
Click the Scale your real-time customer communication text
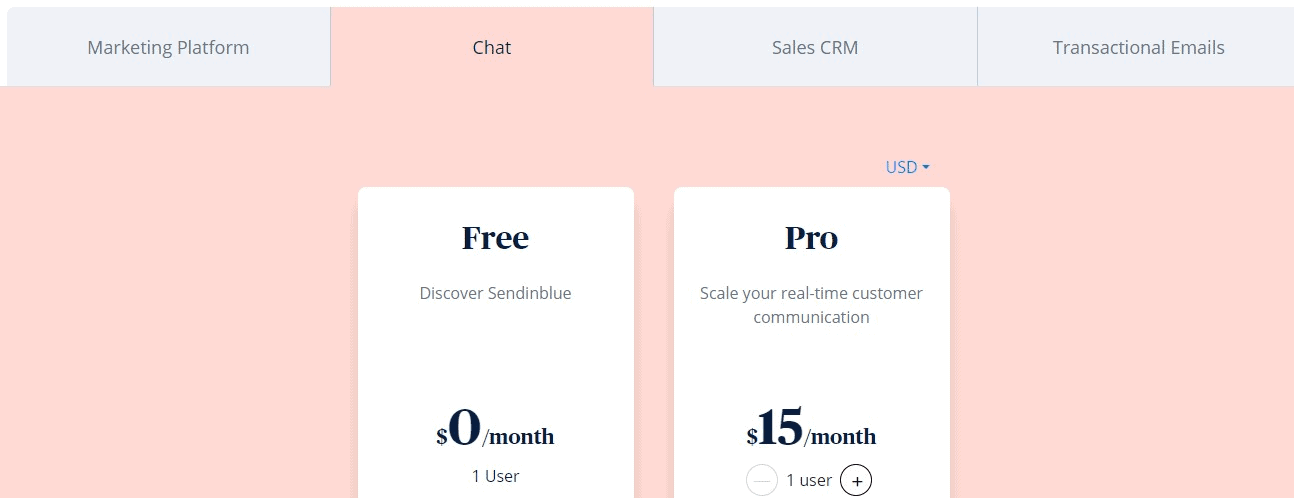(x=811, y=305)
